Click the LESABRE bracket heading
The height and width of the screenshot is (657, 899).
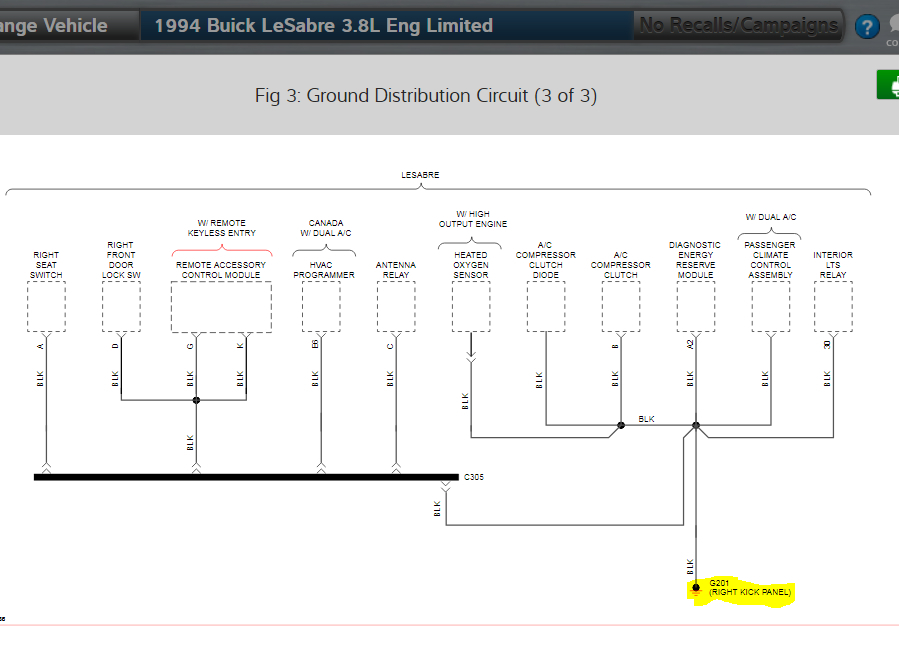tap(420, 175)
